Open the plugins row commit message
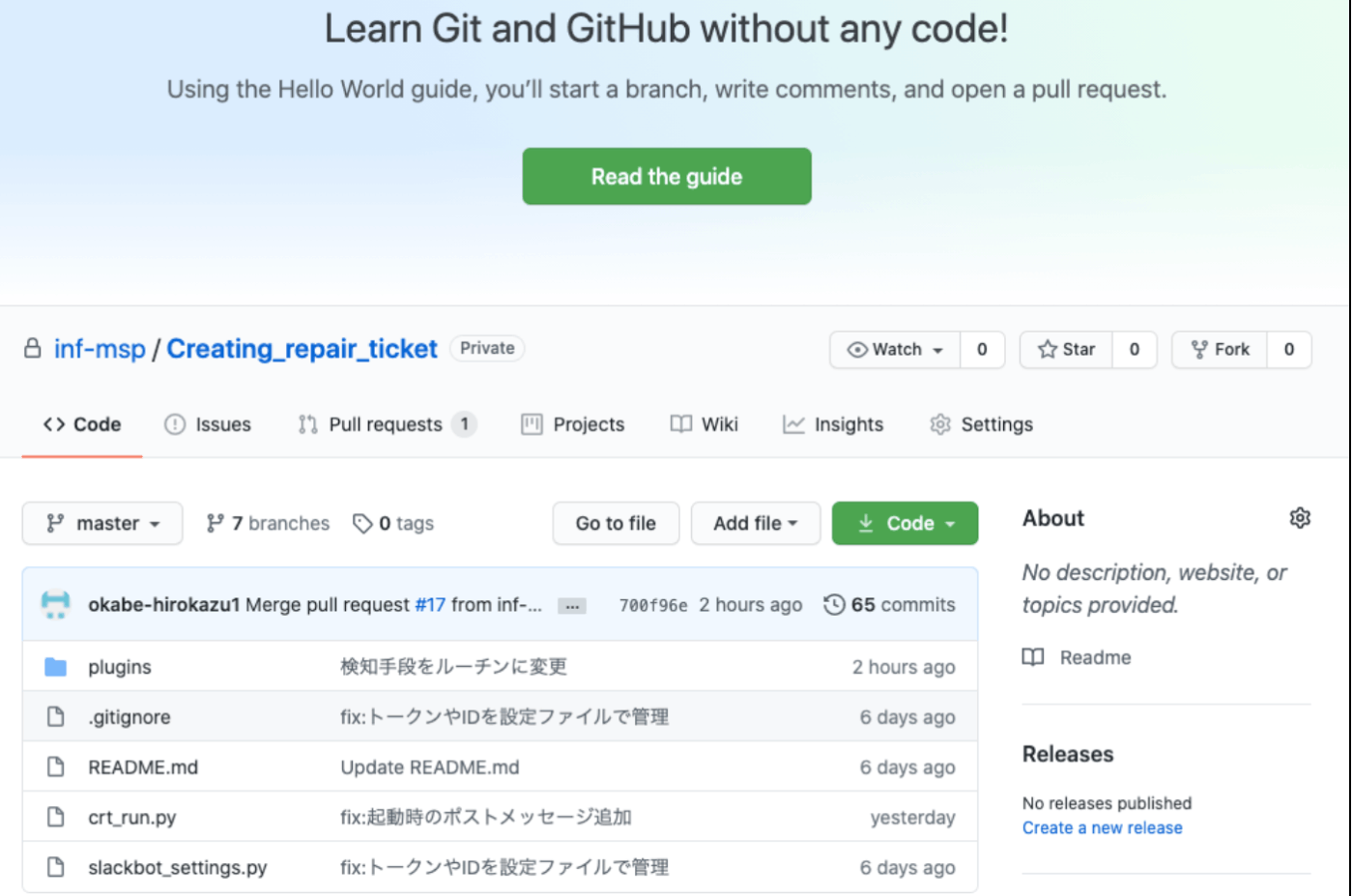 point(453,667)
